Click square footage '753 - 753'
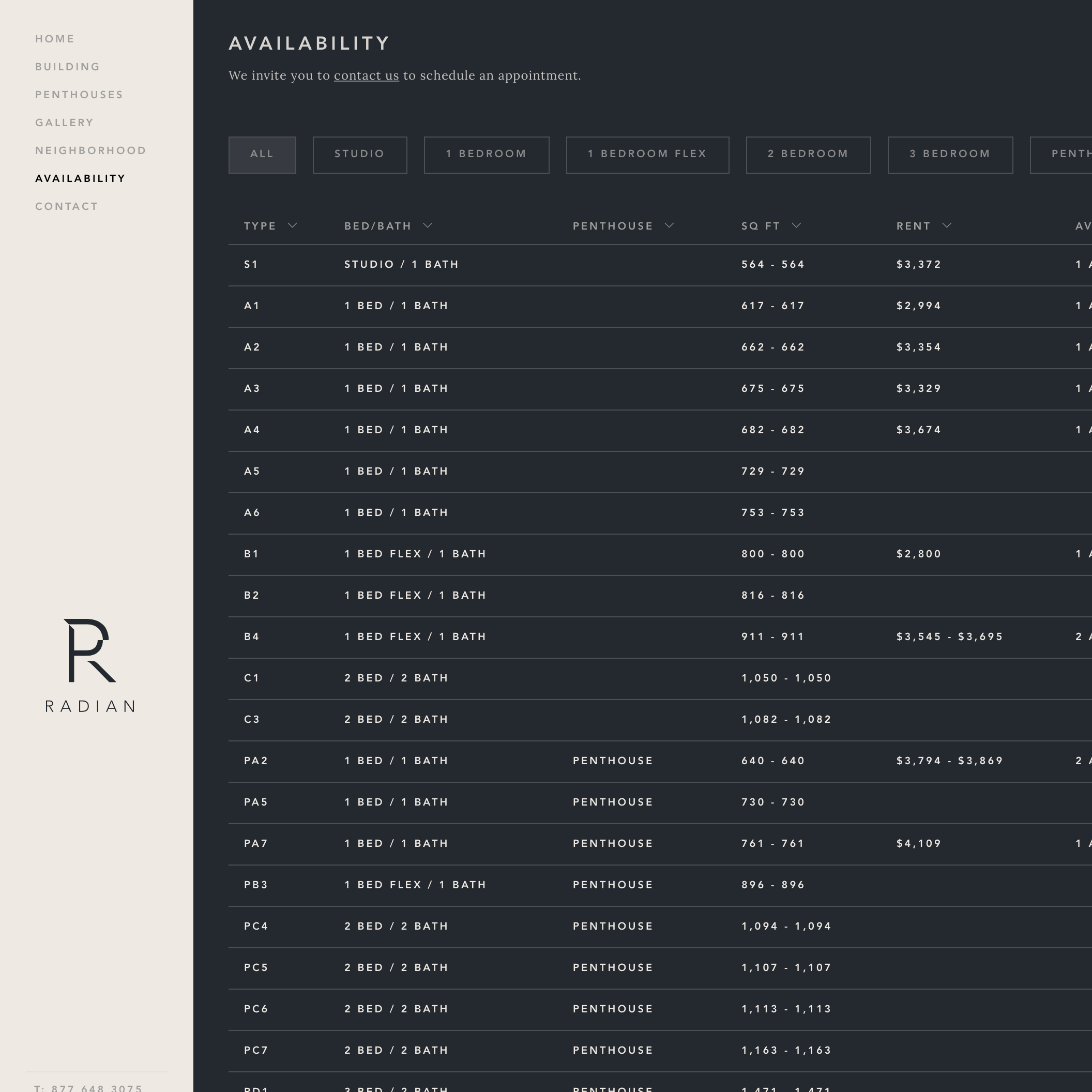This screenshot has height=1092, width=1092. pos(772,513)
